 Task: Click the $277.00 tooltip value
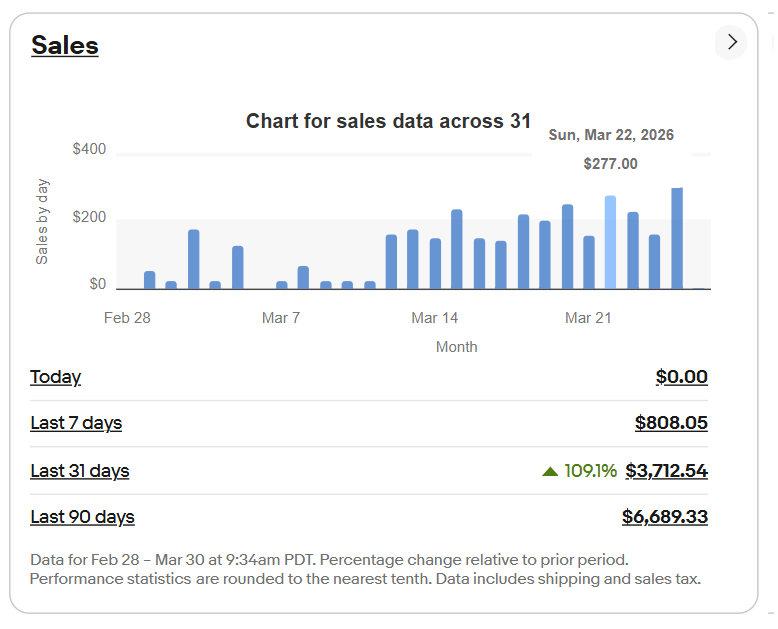[610, 164]
